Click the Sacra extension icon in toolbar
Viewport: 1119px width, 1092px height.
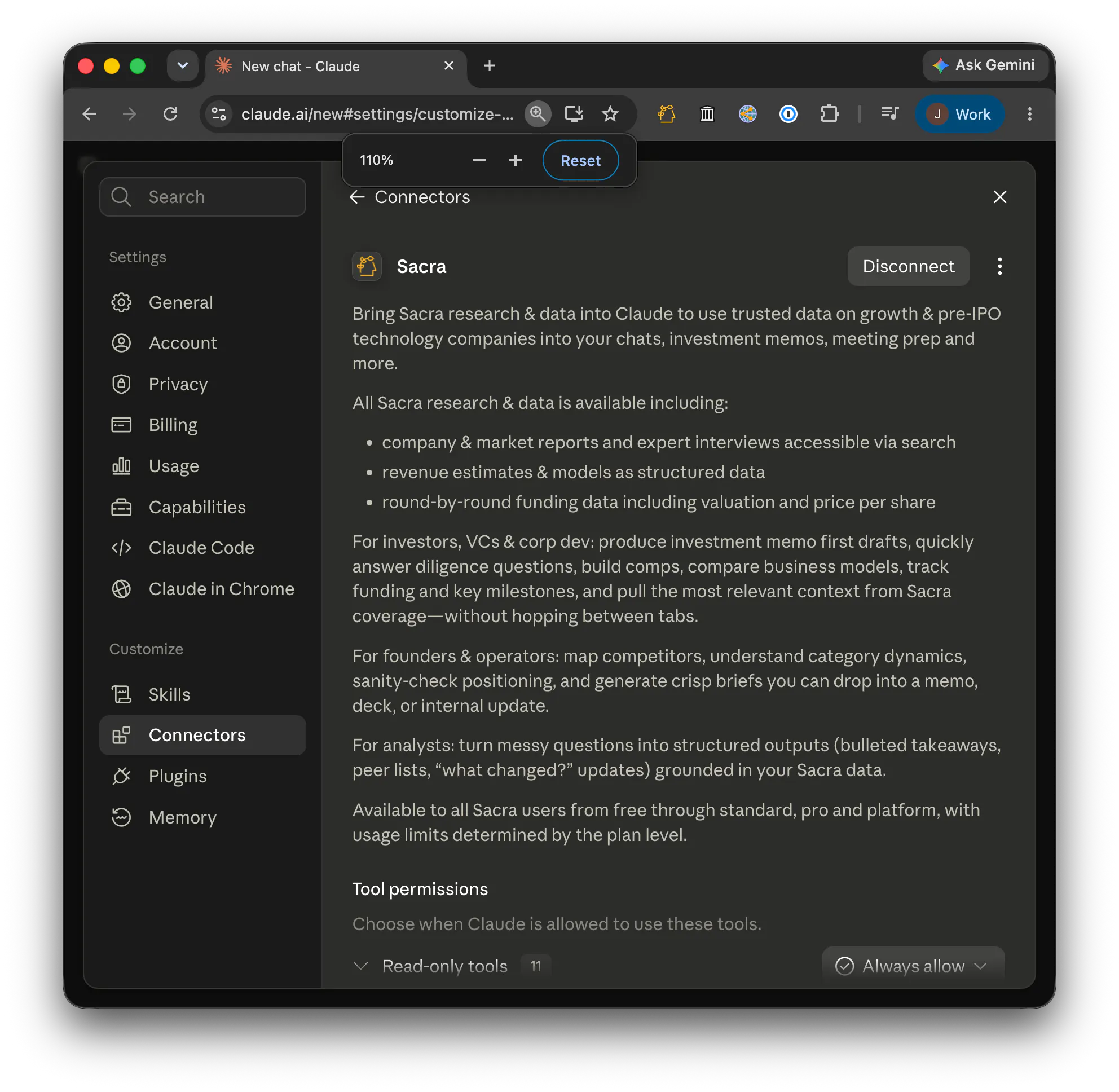[666, 114]
